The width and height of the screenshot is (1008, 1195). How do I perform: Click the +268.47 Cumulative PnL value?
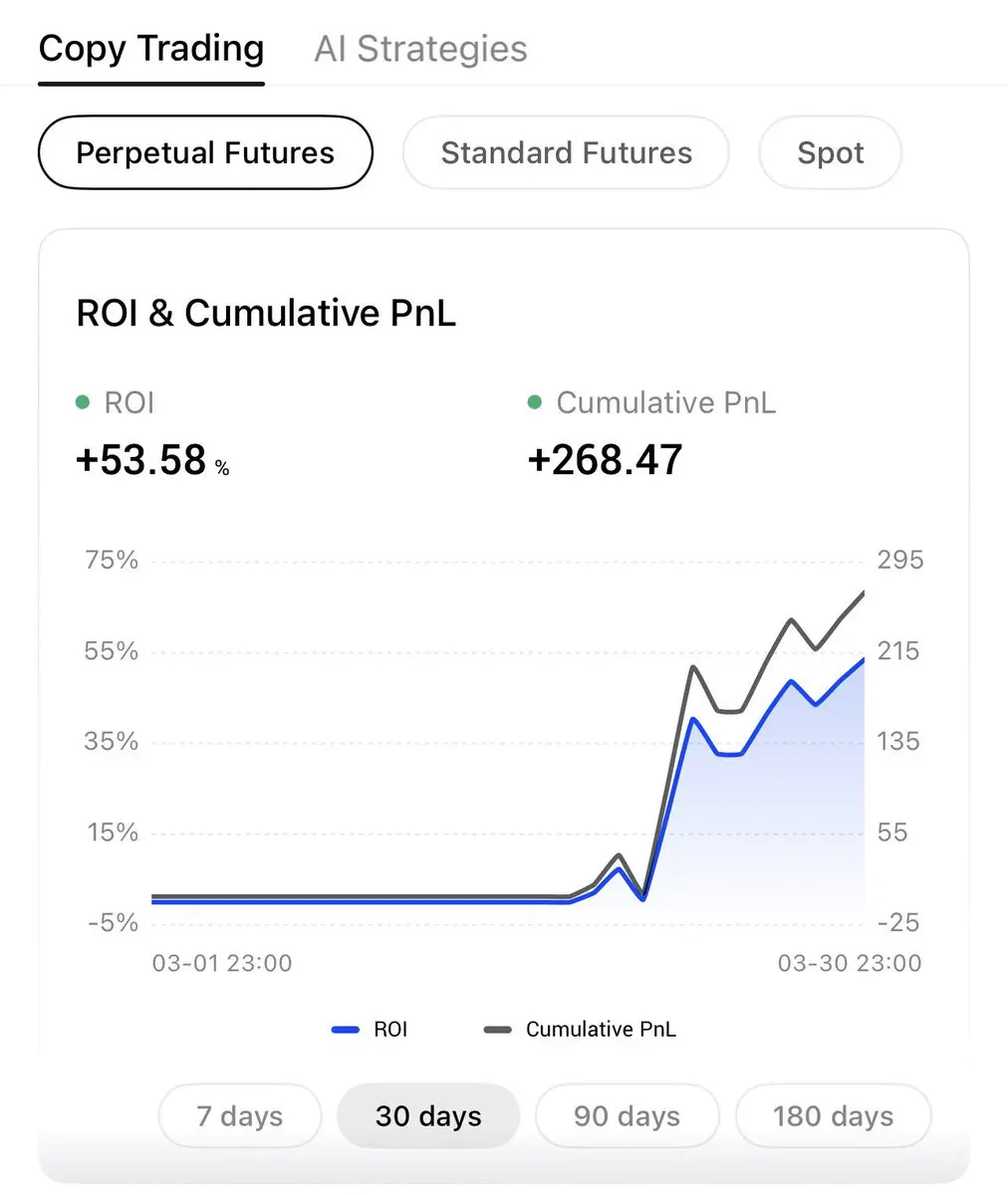[605, 460]
